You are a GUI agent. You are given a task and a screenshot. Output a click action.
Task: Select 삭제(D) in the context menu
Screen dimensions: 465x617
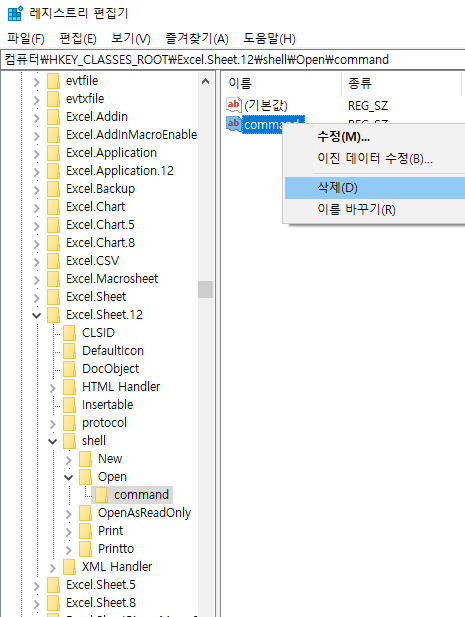[375, 188]
